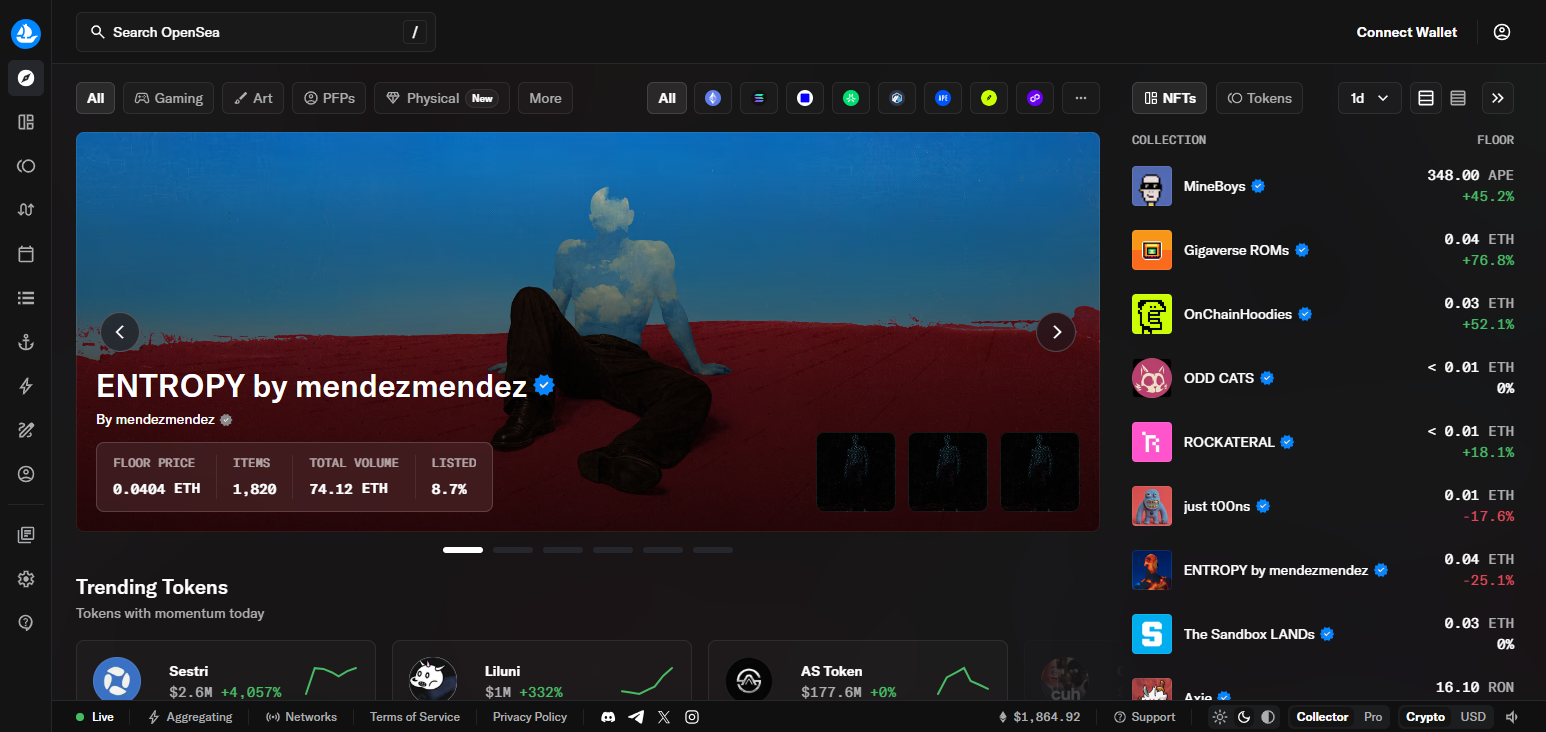Open the Sestri trending token card

226,672
